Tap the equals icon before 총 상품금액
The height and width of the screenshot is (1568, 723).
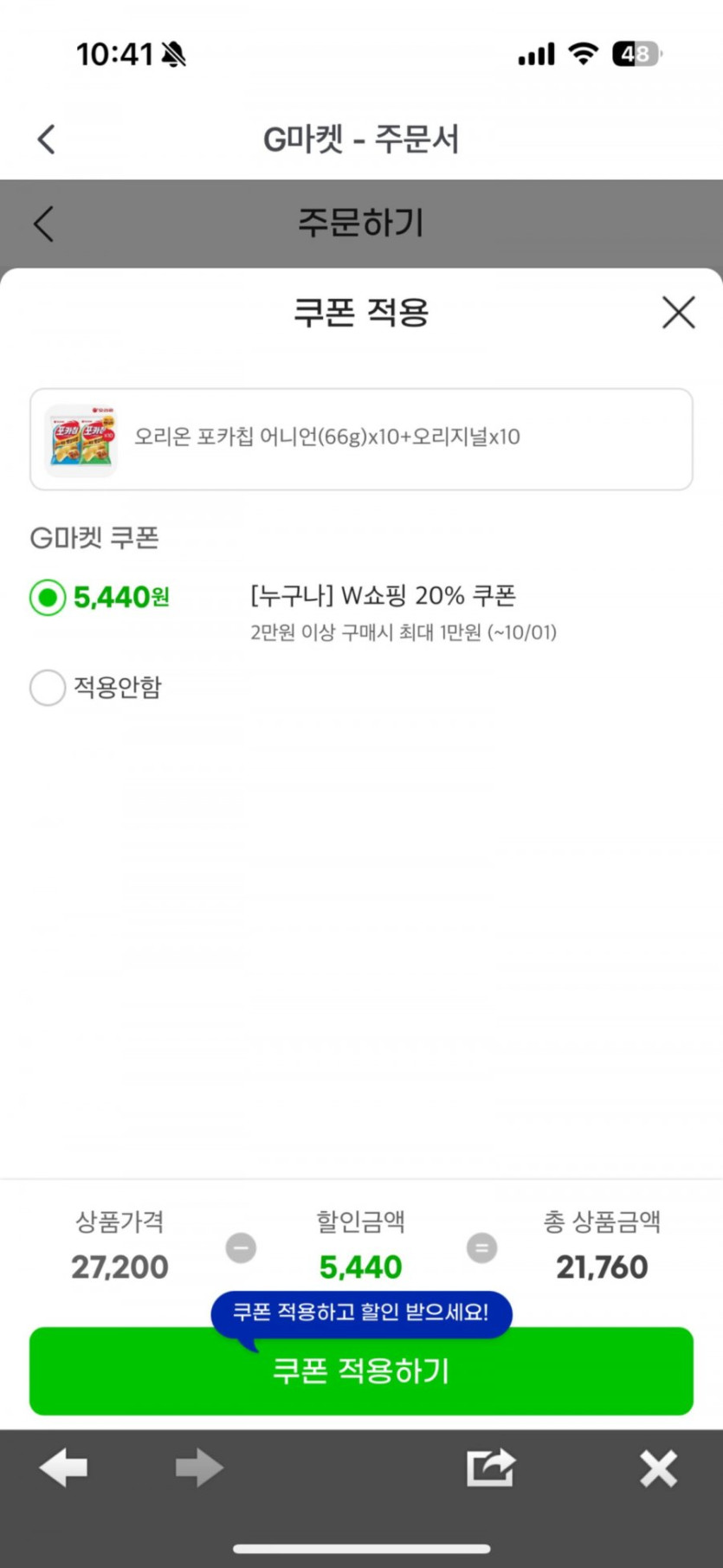pyautogui.click(x=481, y=1248)
